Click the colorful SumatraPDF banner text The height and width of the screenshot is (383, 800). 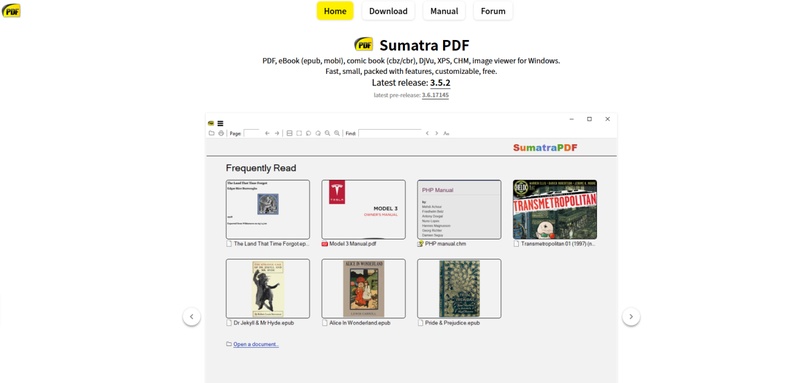pyautogui.click(x=545, y=148)
